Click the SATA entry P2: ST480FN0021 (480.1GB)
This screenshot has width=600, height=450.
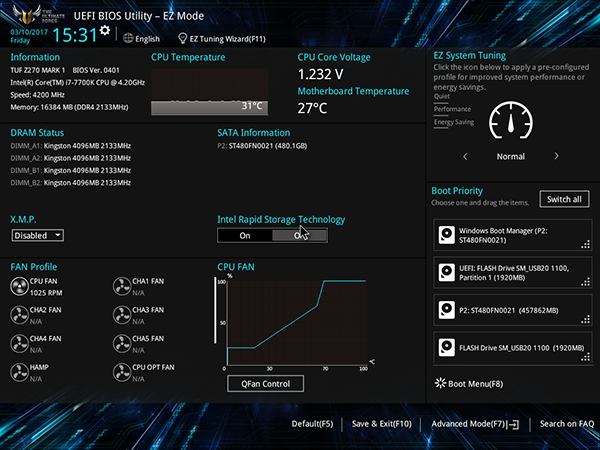(x=262, y=146)
